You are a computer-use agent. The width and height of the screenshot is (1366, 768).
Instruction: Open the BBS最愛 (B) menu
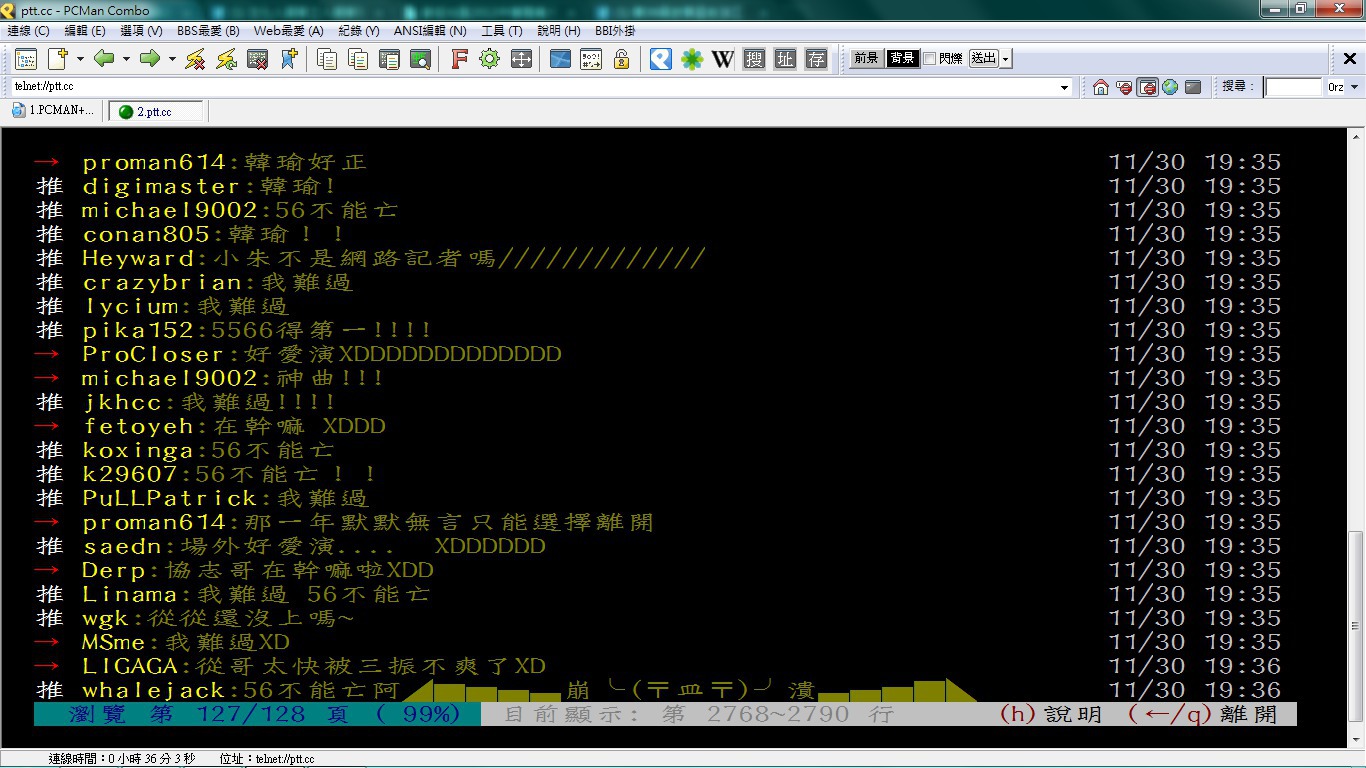tap(208, 31)
